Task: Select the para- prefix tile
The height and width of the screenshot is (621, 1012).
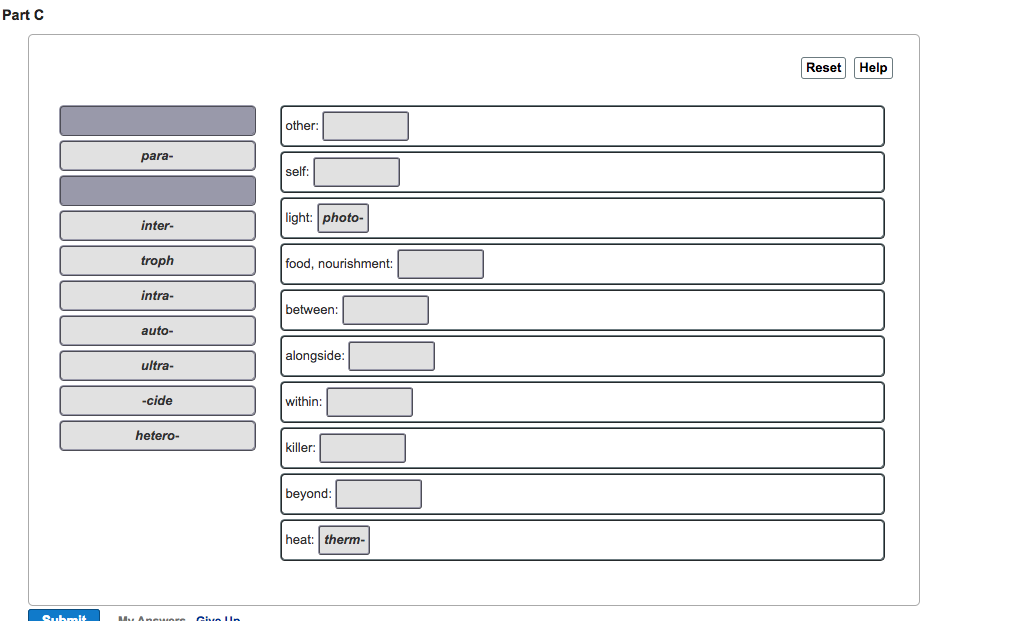Action: [157, 155]
